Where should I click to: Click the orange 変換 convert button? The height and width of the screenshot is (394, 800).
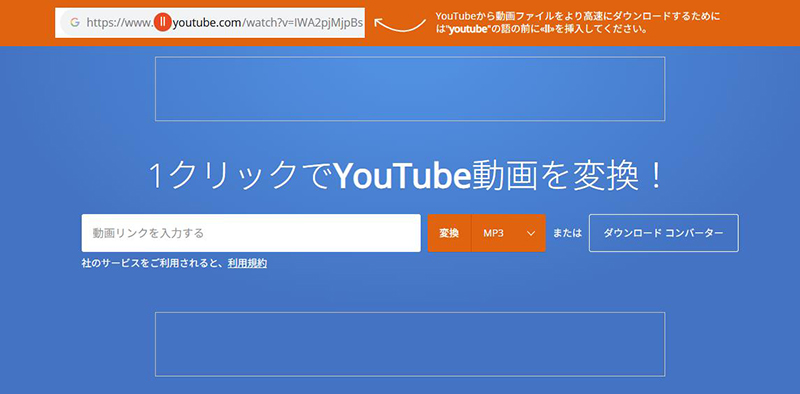pyautogui.click(x=449, y=233)
